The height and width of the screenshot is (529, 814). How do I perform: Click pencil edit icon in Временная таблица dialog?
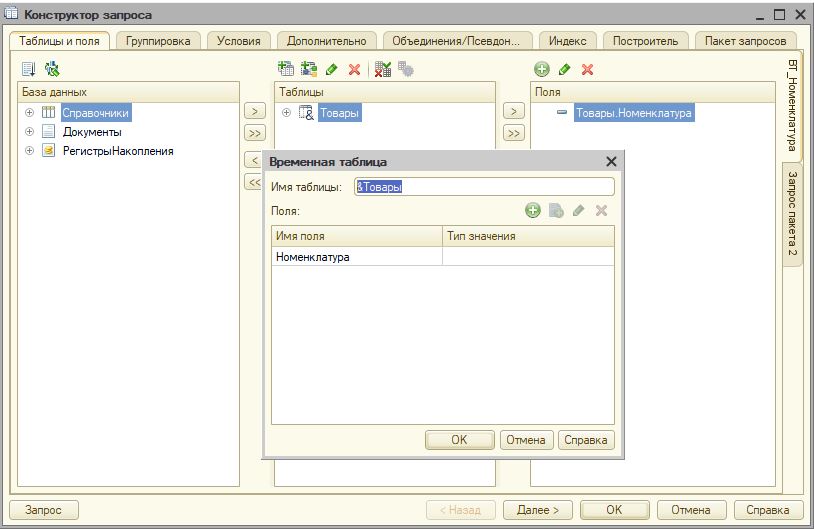pos(578,210)
